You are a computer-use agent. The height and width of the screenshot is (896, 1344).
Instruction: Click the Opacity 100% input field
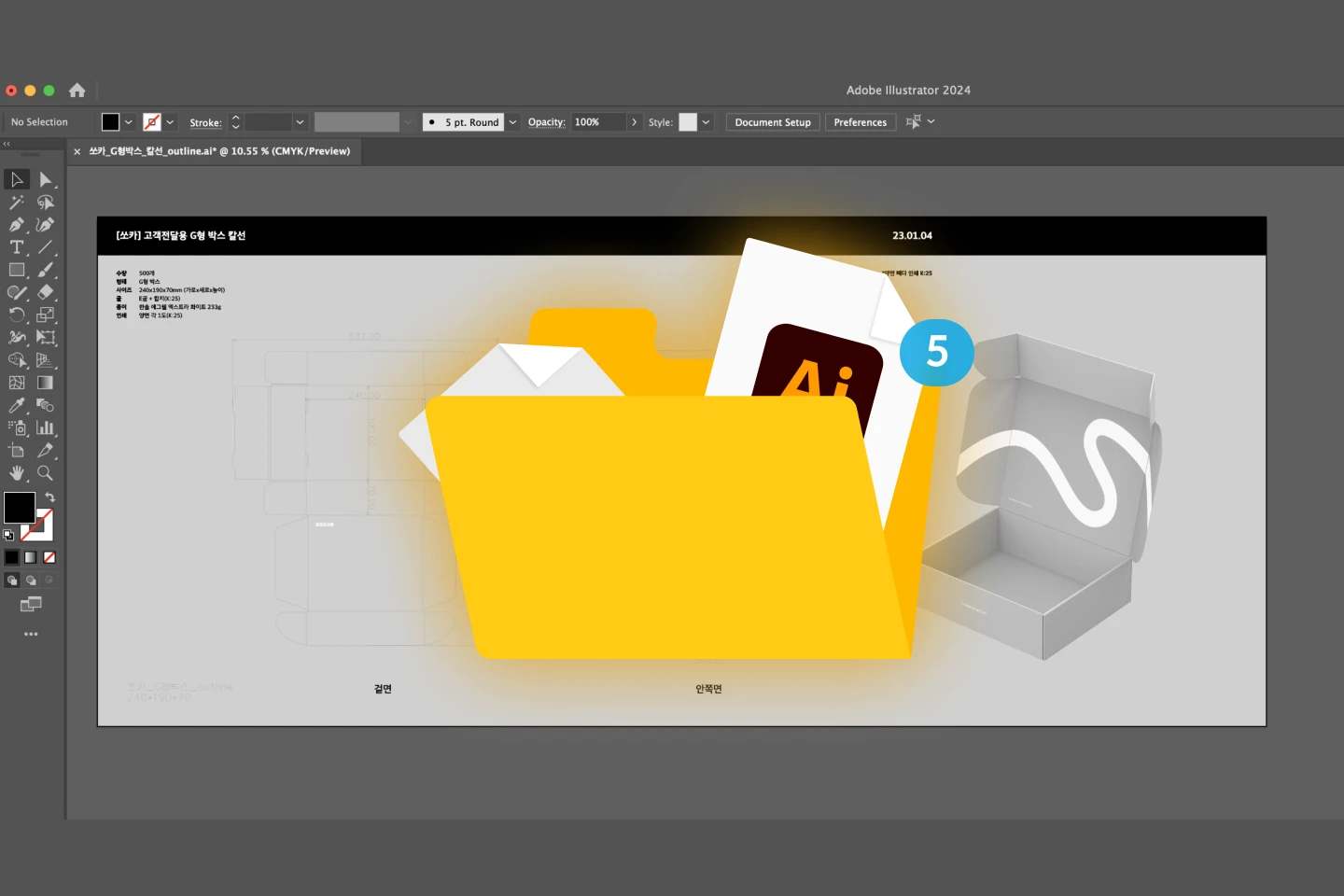[598, 122]
